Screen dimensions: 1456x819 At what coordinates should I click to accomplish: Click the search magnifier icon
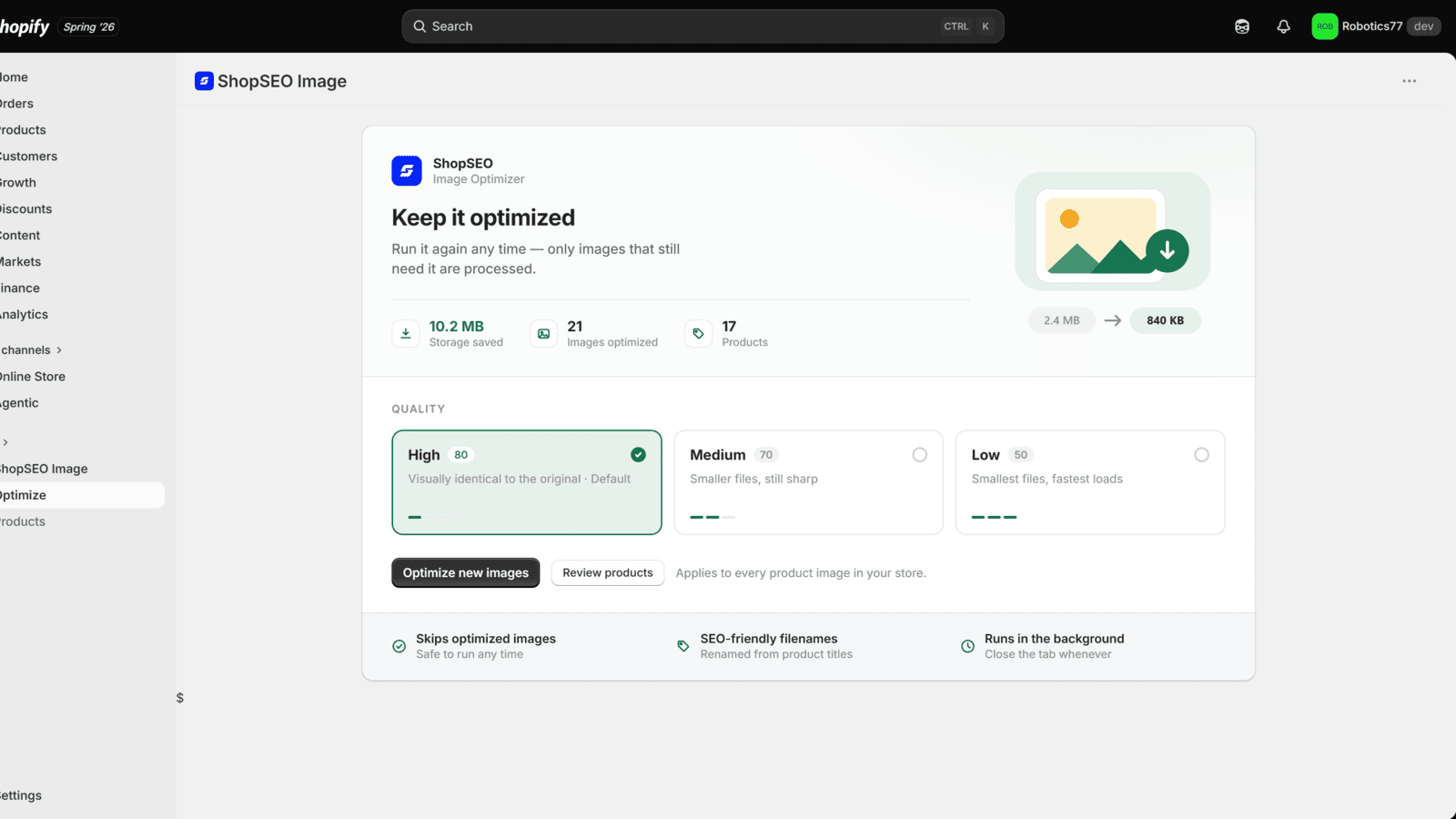pos(420,26)
